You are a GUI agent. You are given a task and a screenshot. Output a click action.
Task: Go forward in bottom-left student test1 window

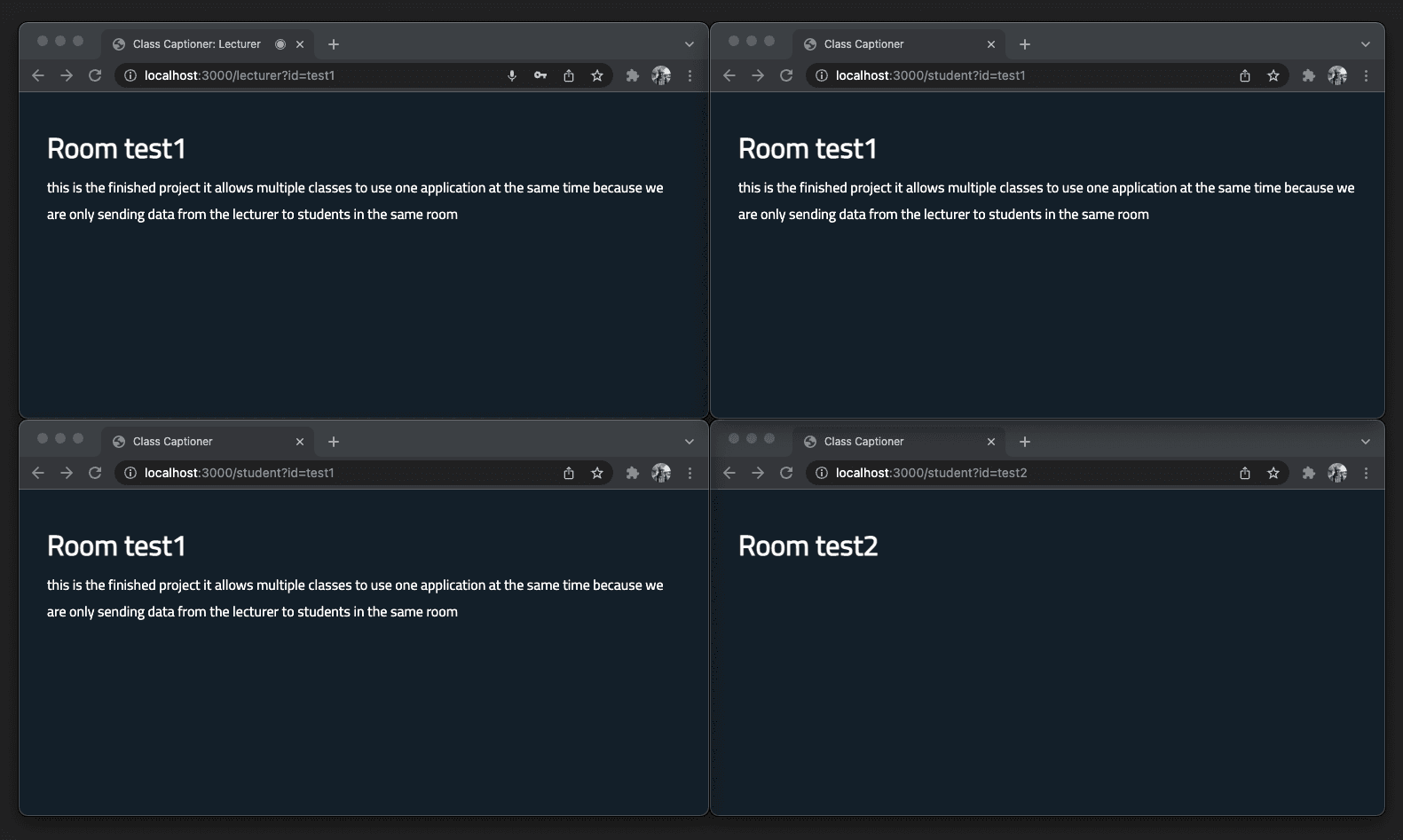pos(67,473)
